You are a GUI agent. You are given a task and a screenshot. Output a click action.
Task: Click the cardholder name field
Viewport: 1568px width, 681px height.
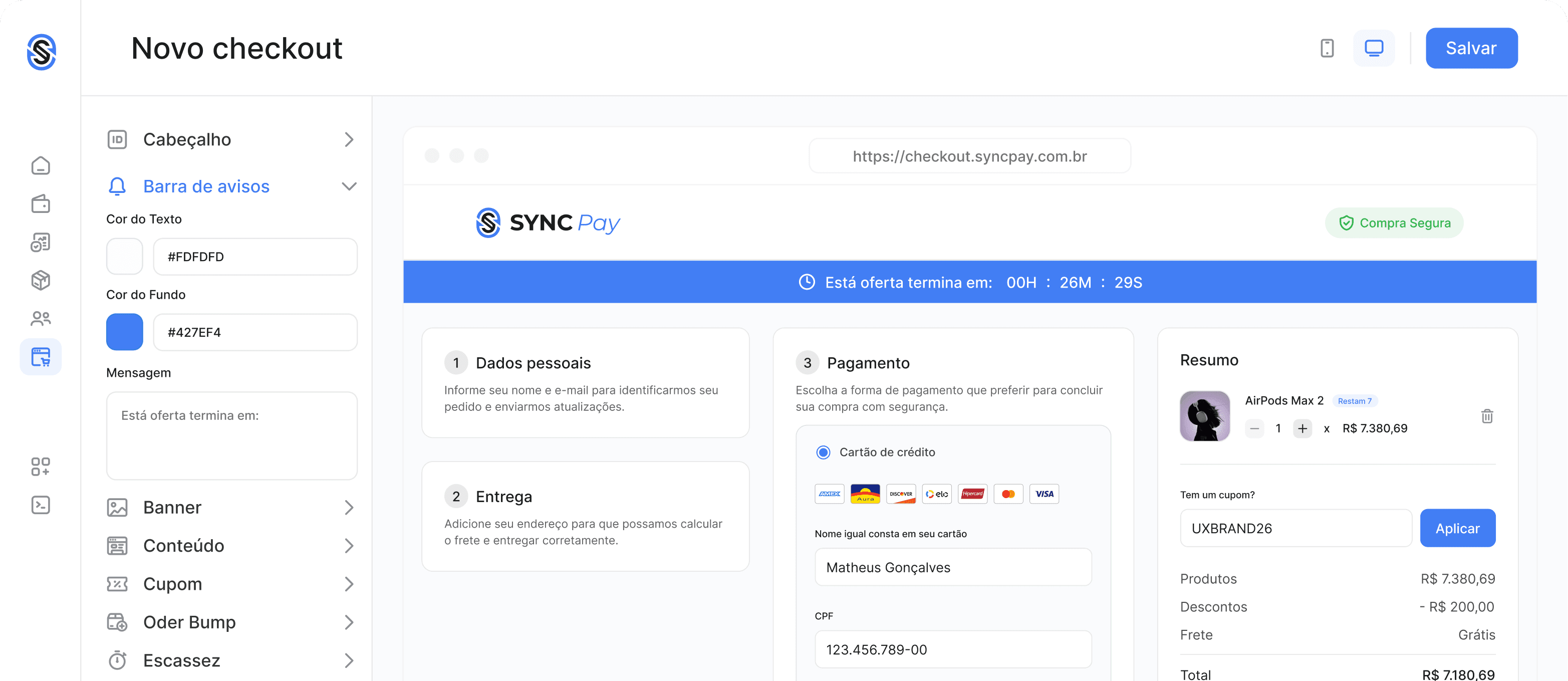tap(953, 567)
